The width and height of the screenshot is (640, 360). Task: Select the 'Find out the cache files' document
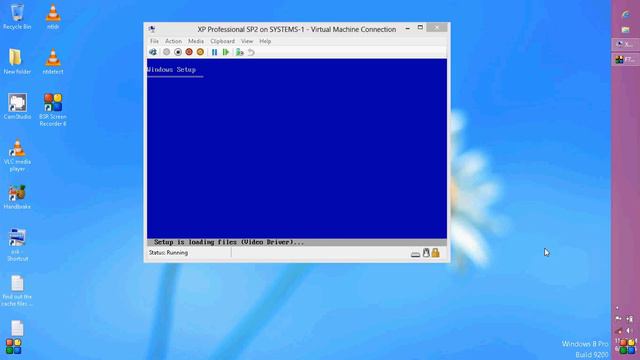17,291
